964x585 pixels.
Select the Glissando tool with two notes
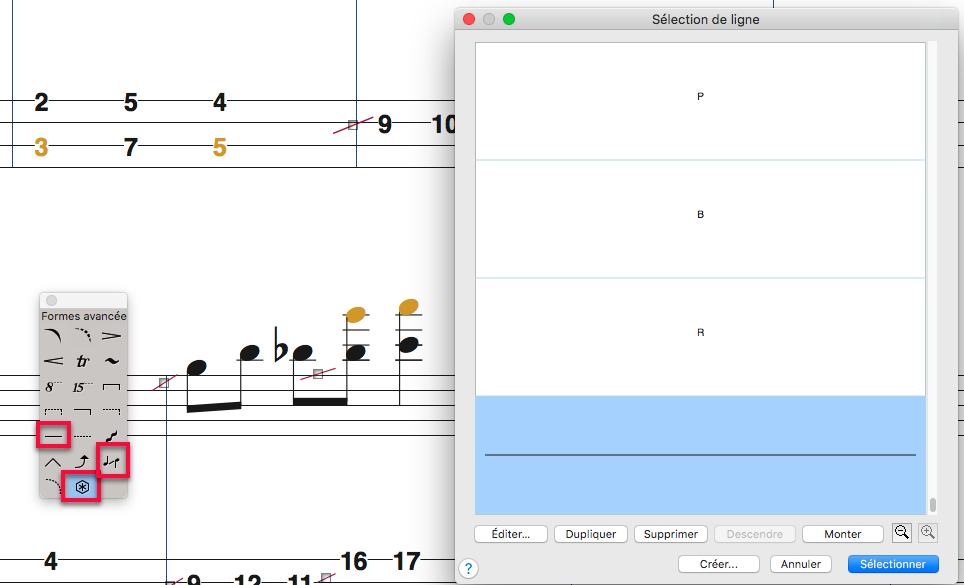(x=112, y=461)
